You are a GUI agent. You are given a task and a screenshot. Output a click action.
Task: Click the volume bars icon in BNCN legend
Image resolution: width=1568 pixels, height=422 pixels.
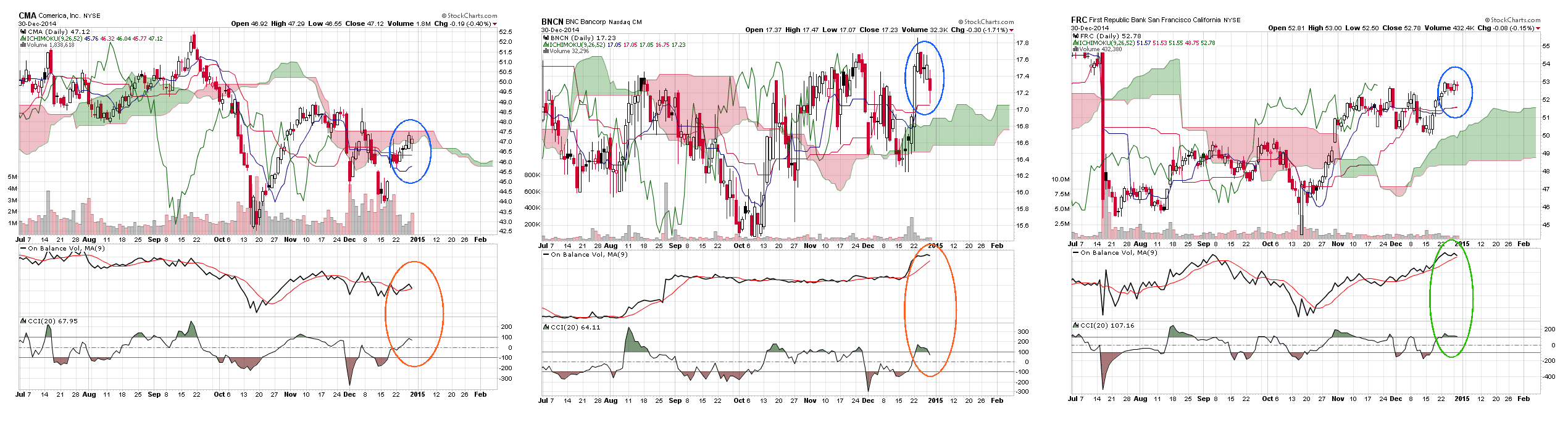click(x=546, y=51)
